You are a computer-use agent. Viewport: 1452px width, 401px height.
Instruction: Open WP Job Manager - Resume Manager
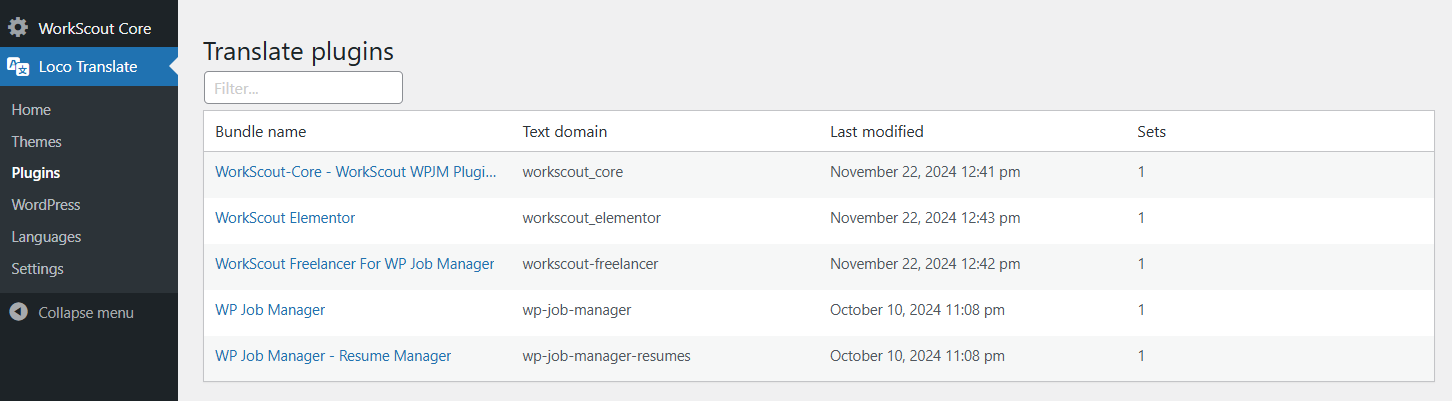coord(333,356)
